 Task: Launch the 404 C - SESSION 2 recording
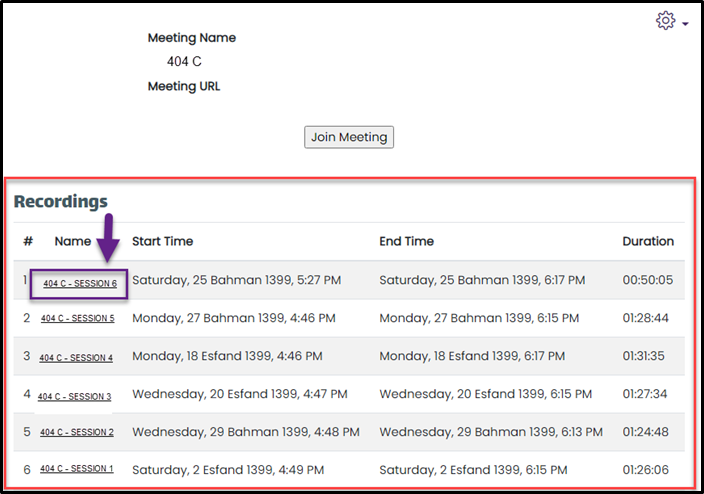pos(76,433)
